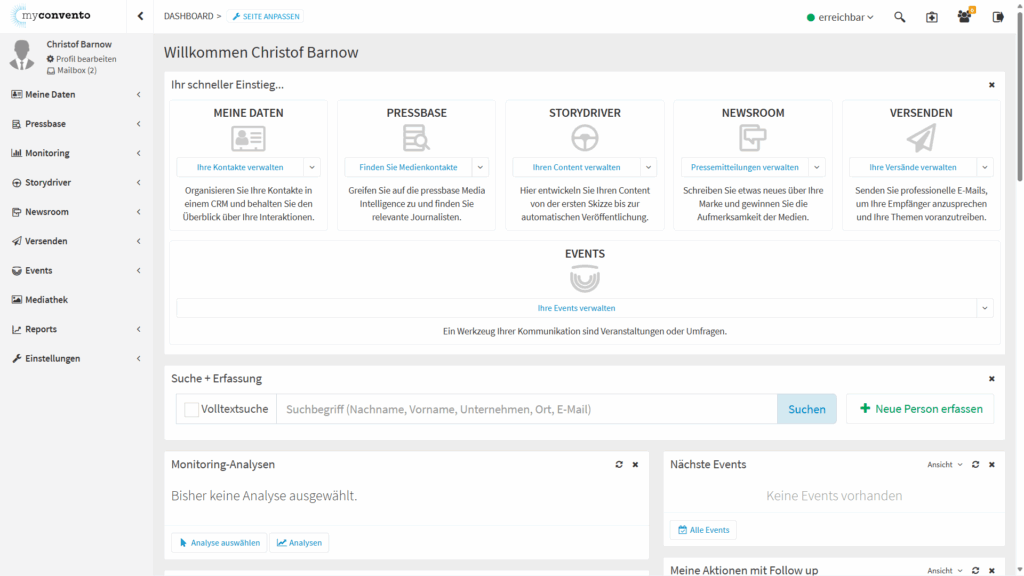
Task: Open the first-aid help icon in top bar
Action: [931, 17]
